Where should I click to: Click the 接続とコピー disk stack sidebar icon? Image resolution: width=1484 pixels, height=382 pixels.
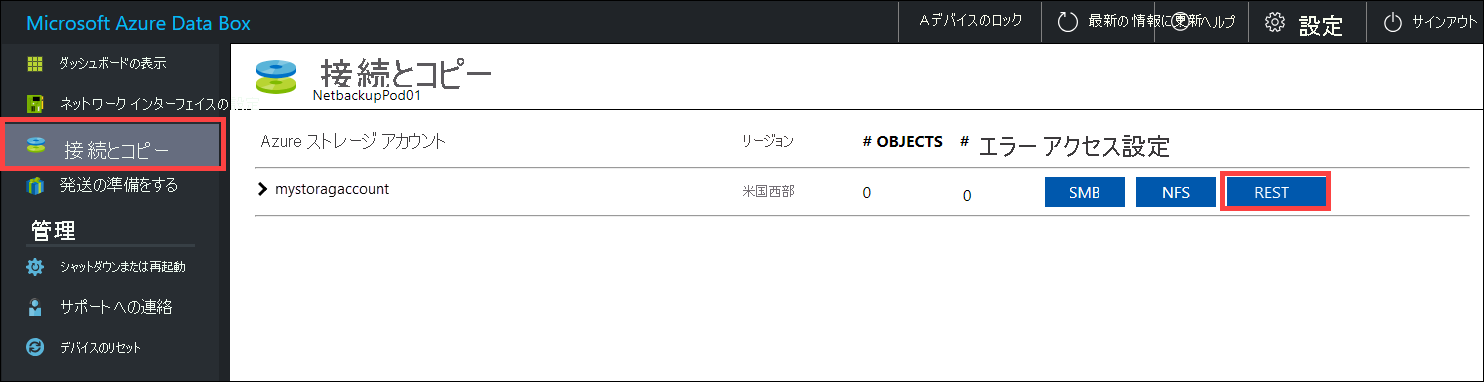pyautogui.click(x=36, y=148)
